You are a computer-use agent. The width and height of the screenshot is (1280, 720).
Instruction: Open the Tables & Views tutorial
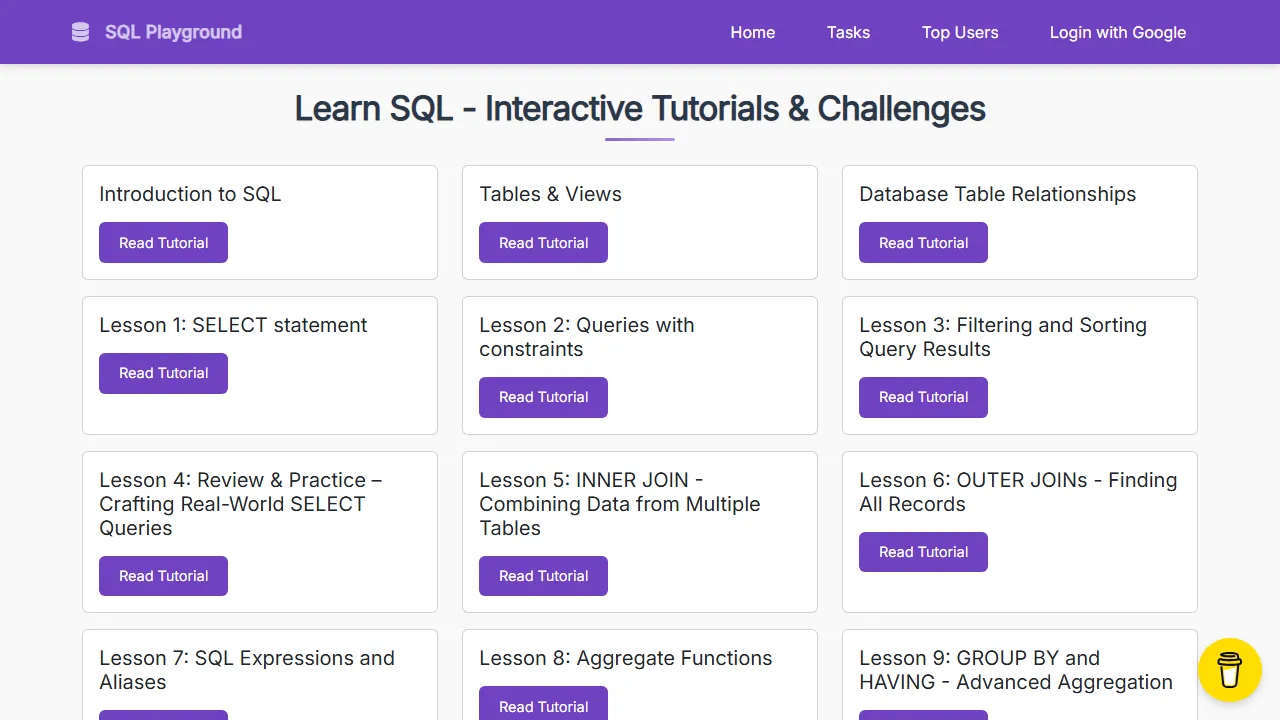tap(543, 242)
